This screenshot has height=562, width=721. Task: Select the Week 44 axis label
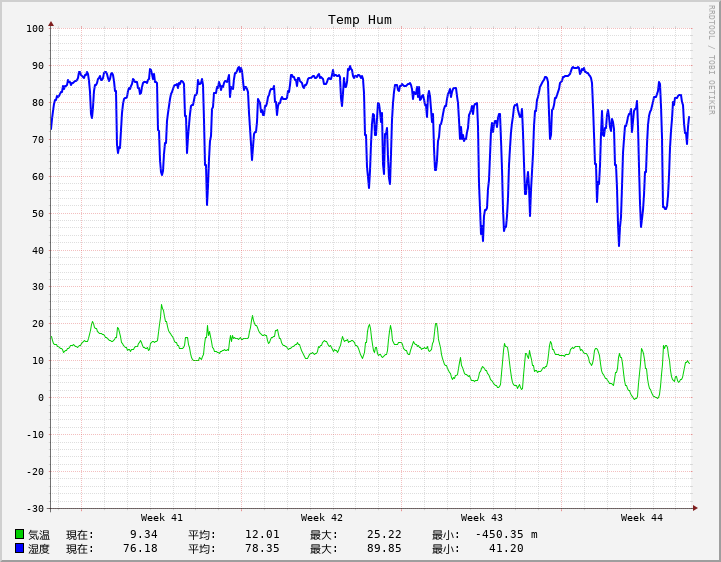point(642,518)
